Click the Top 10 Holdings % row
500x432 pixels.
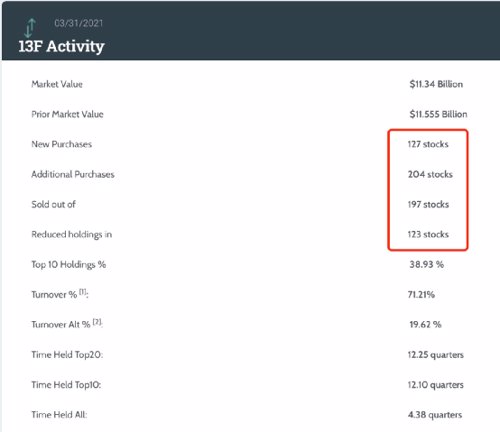tap(248, 264)
